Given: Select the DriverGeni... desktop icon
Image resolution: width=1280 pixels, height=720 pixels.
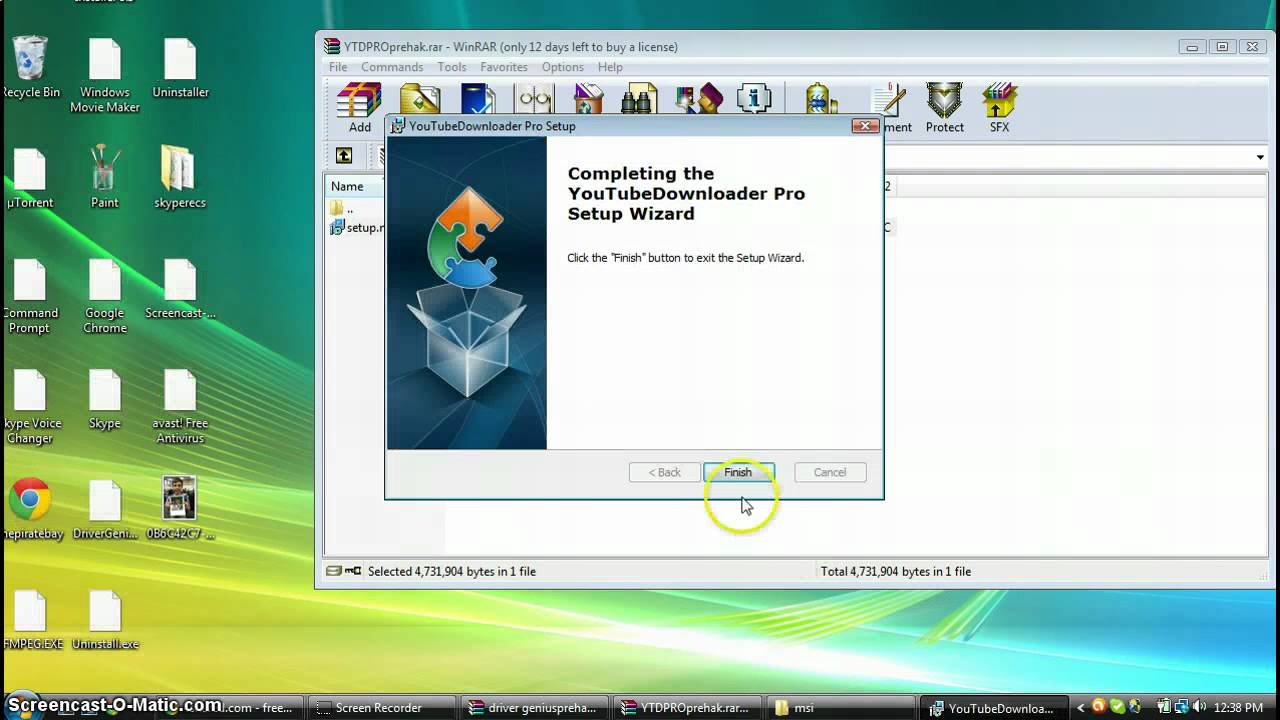Looking at the screenshot, I should point(105,510).
